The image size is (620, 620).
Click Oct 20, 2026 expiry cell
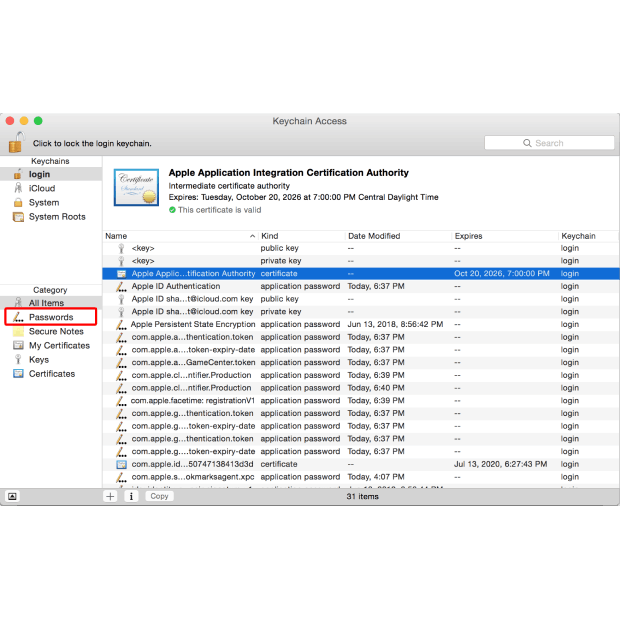click(x=501, y=274)
